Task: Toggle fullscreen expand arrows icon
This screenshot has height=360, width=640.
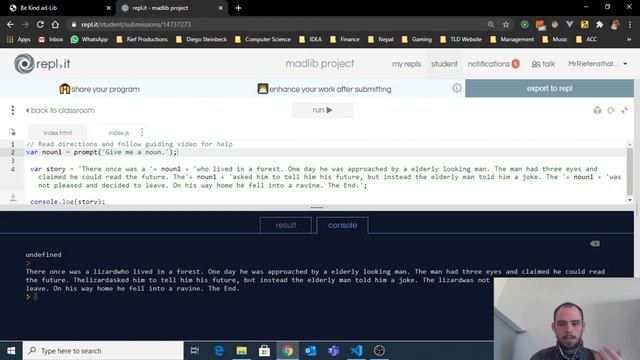Action: (x=624, y=110)
